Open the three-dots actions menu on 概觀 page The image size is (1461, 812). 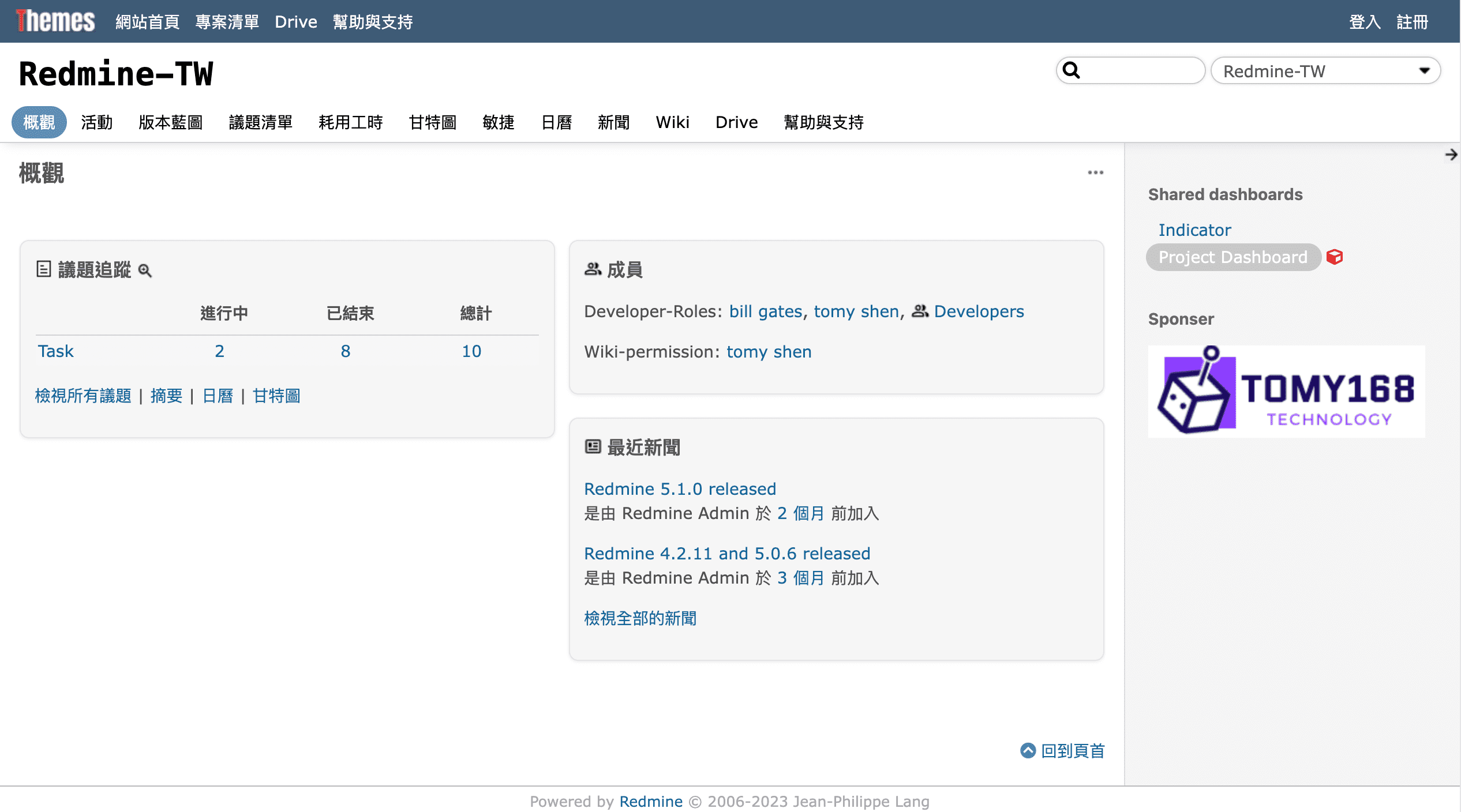(x=1095, y=172)
